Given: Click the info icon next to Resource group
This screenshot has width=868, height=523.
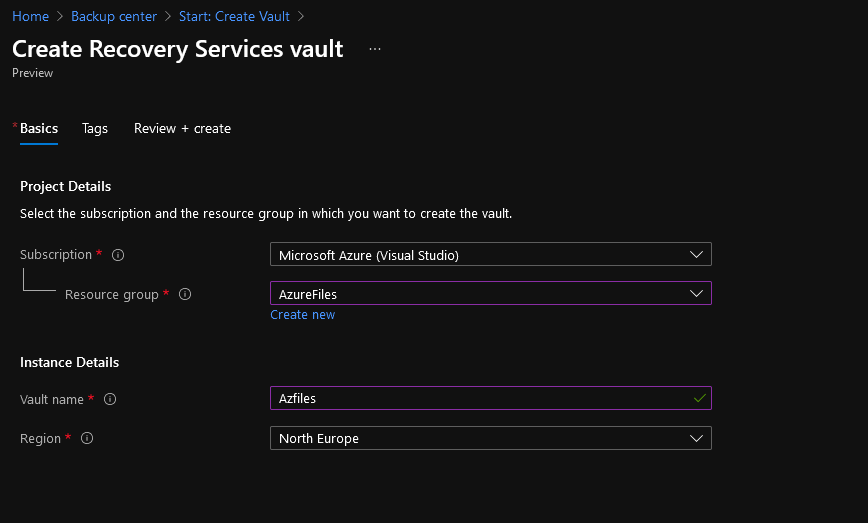Looking at the screenshot, I should (x=185, y=295).
